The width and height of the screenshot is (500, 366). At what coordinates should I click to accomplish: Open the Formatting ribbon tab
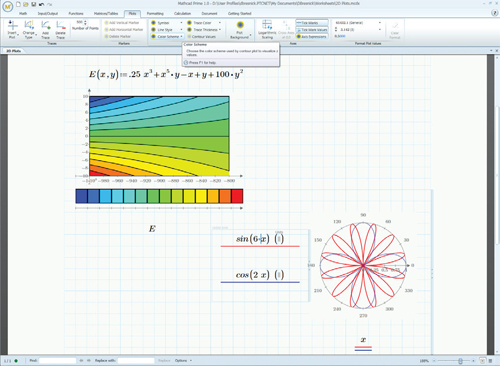click(x=155, y=13)
